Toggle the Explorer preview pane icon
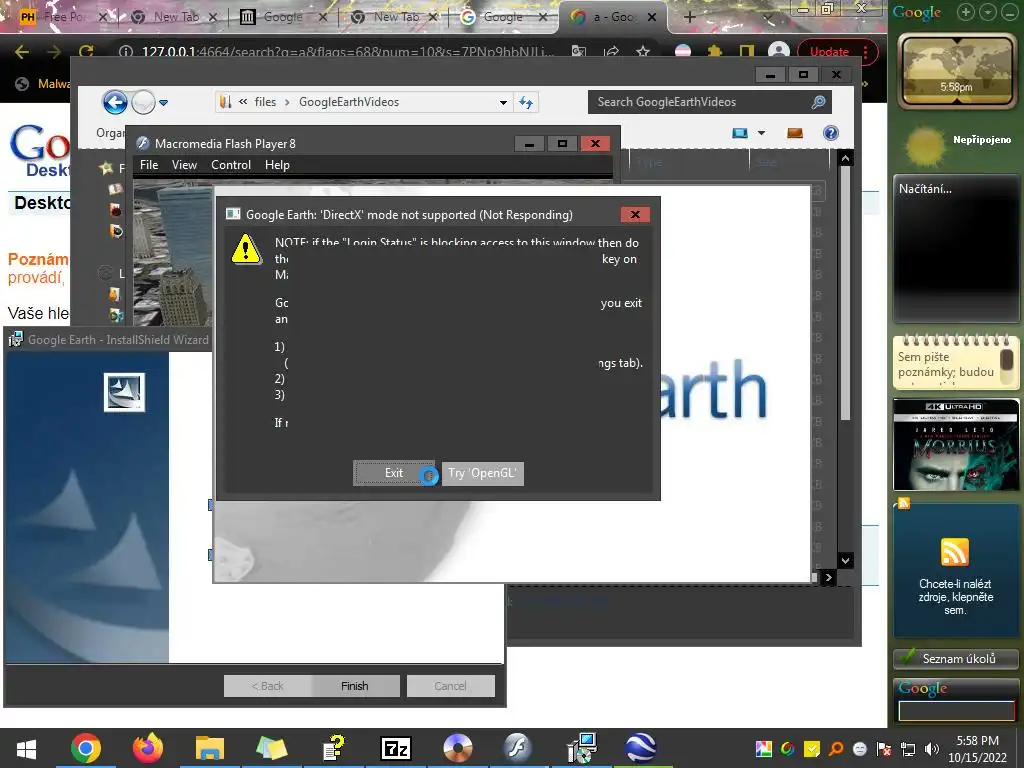This screenshot has width=1024, height=768. (795, 133)
